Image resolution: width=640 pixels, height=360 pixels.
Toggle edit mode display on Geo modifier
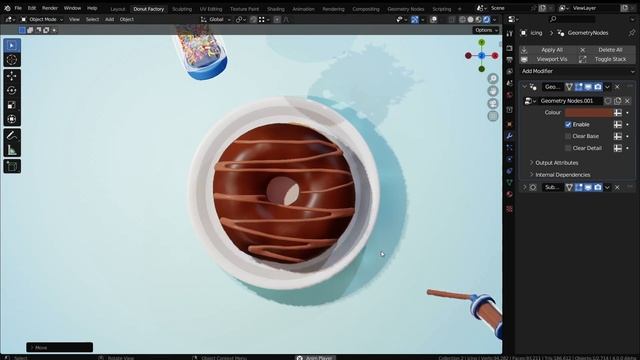579,87
